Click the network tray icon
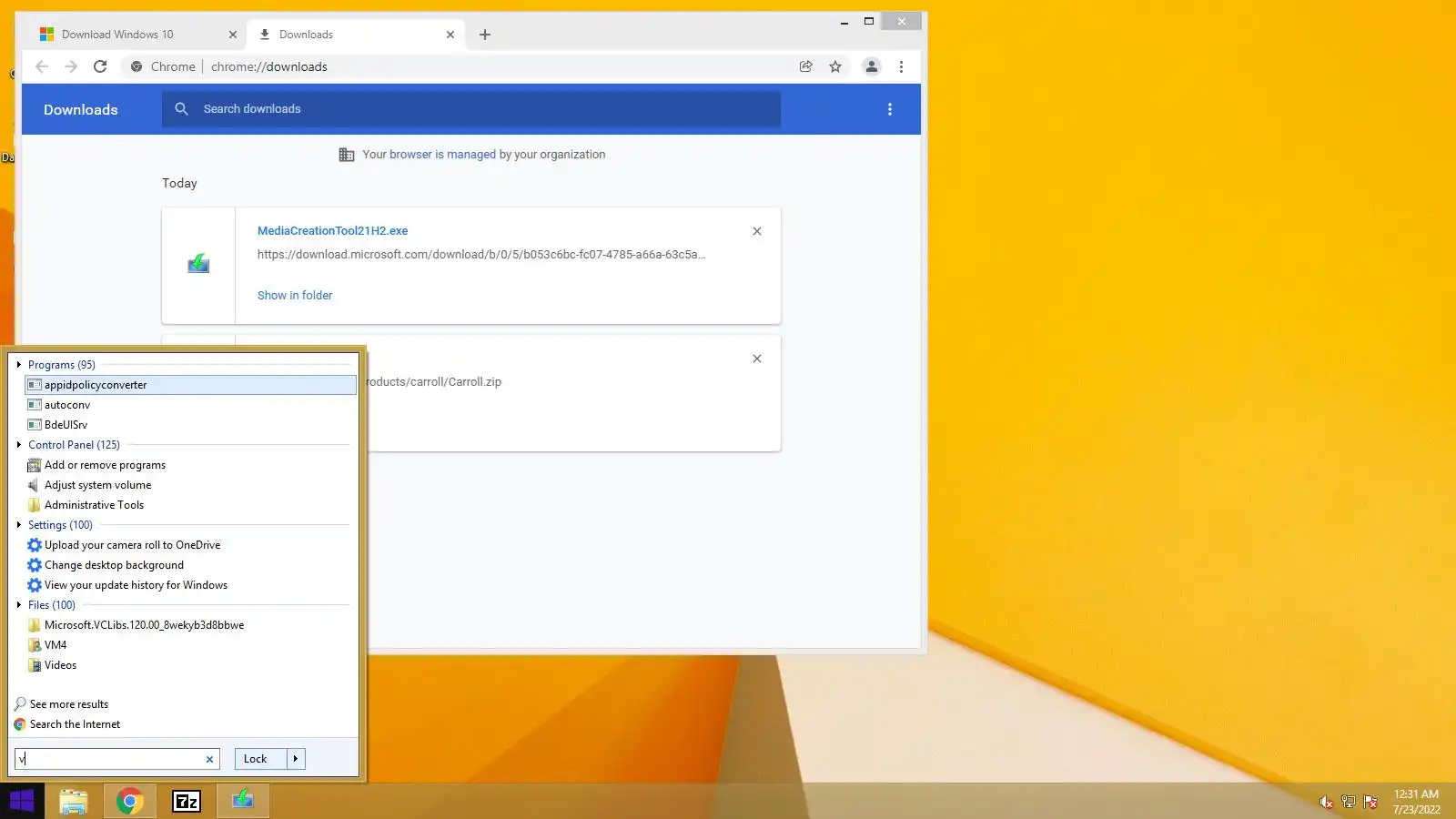 click(1349, 802)
